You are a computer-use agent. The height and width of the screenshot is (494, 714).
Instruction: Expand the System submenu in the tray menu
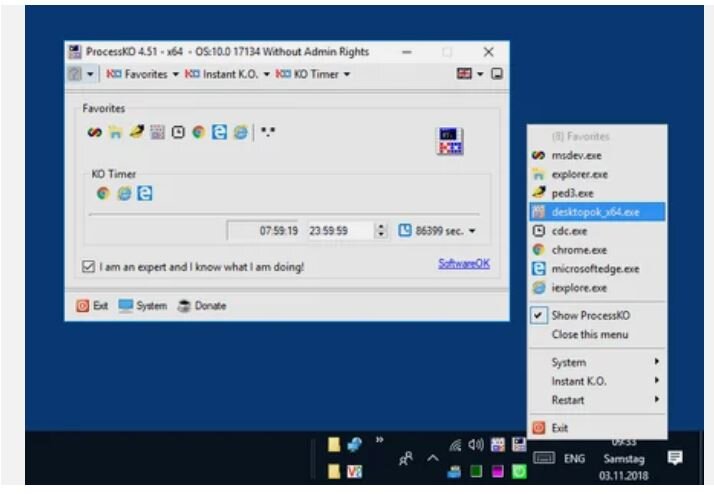pos(597,362)
